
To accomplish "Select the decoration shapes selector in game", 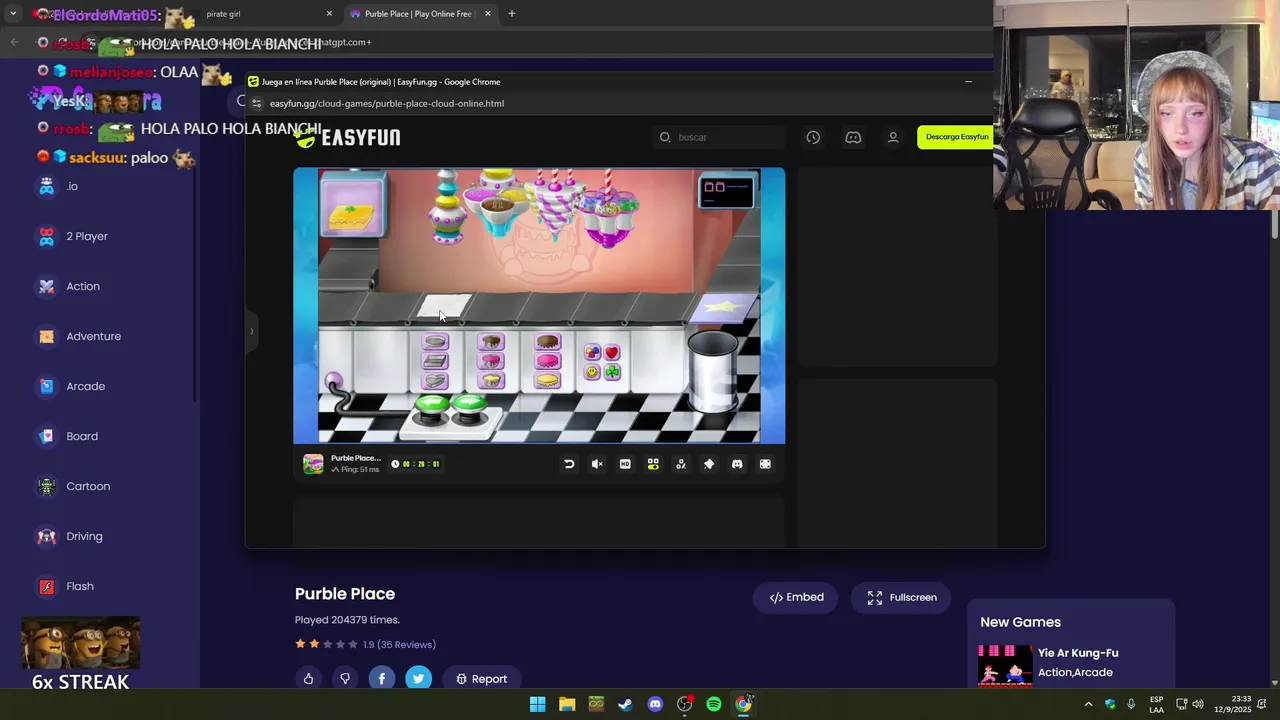I will click(602, 362).
